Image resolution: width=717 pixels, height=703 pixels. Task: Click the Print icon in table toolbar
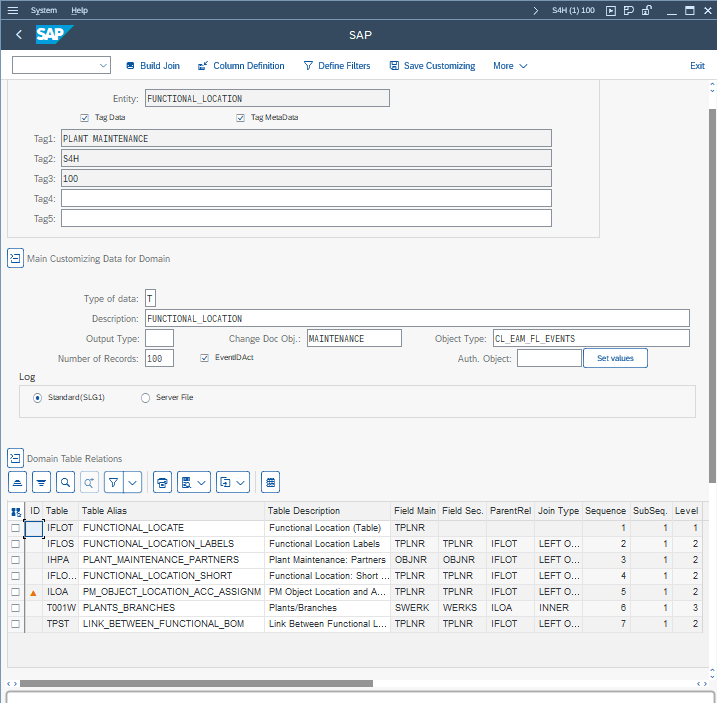pos(162,482)
